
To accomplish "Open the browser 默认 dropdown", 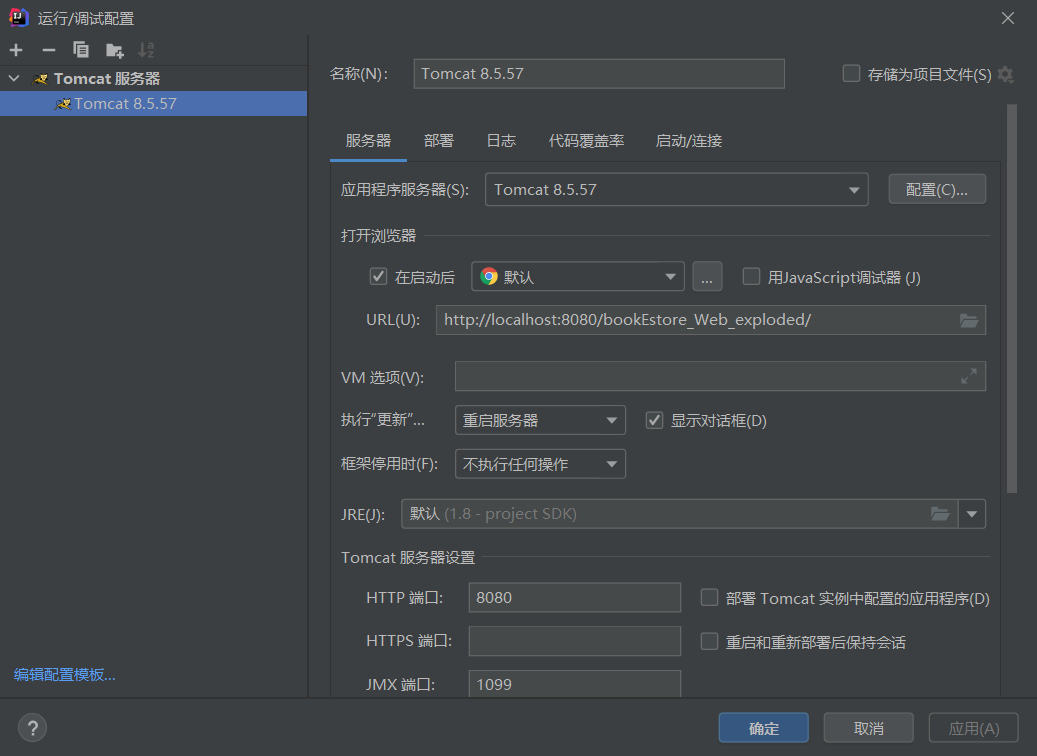I will point(578,276).
